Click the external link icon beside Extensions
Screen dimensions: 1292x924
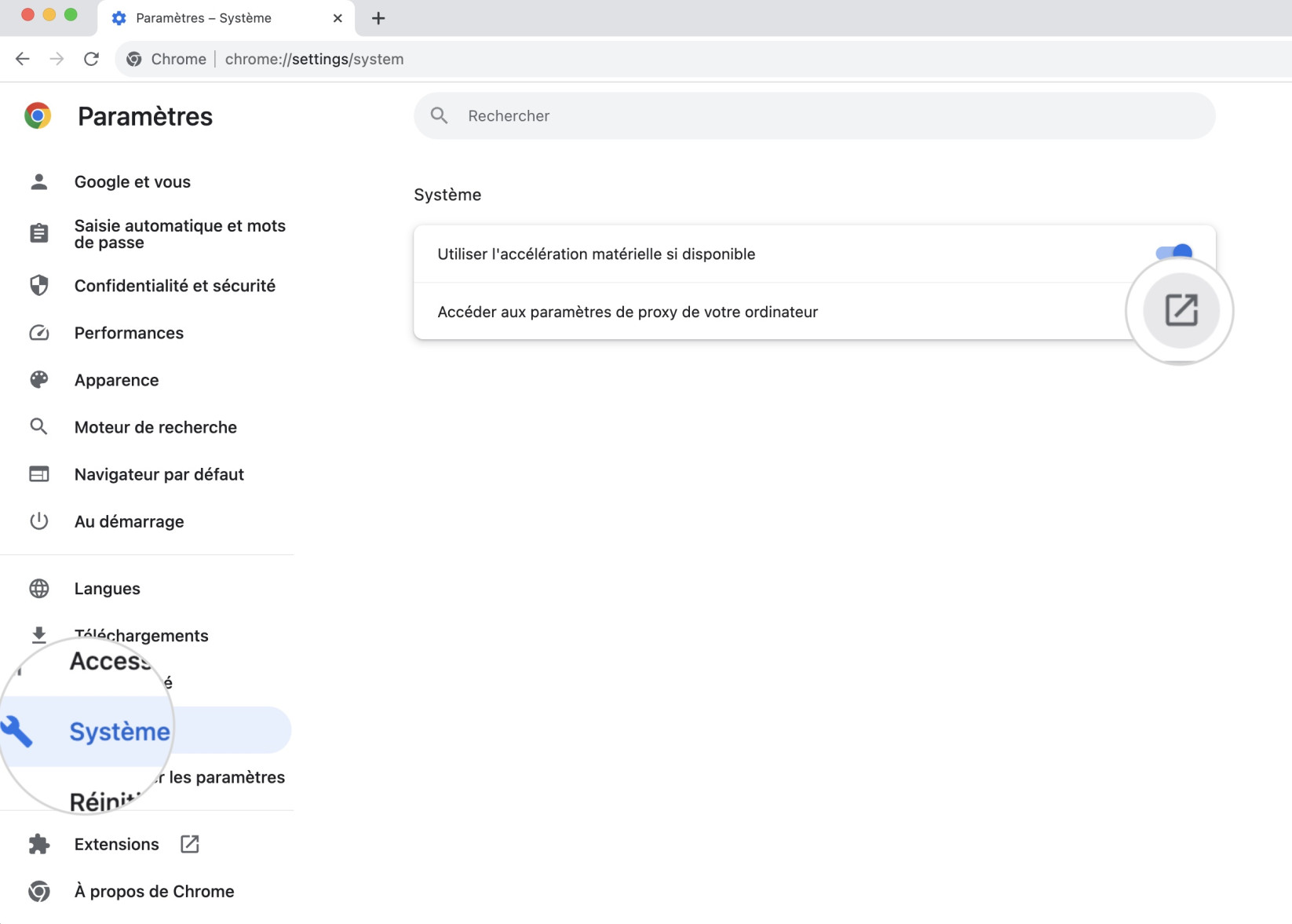(190, 844)
